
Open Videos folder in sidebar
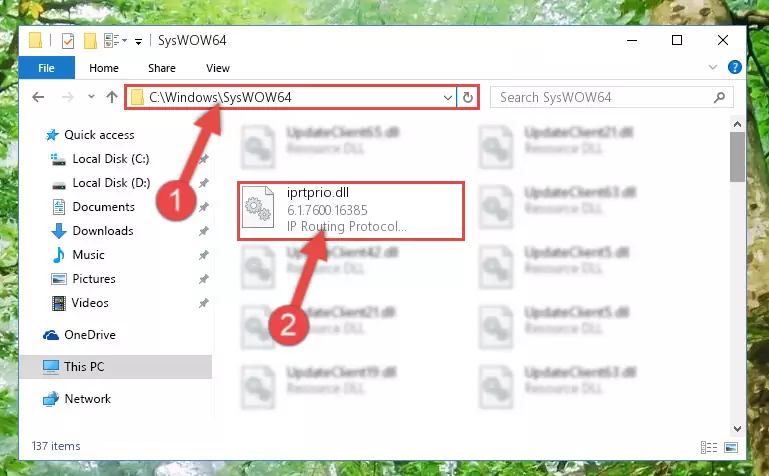(90, 303)
